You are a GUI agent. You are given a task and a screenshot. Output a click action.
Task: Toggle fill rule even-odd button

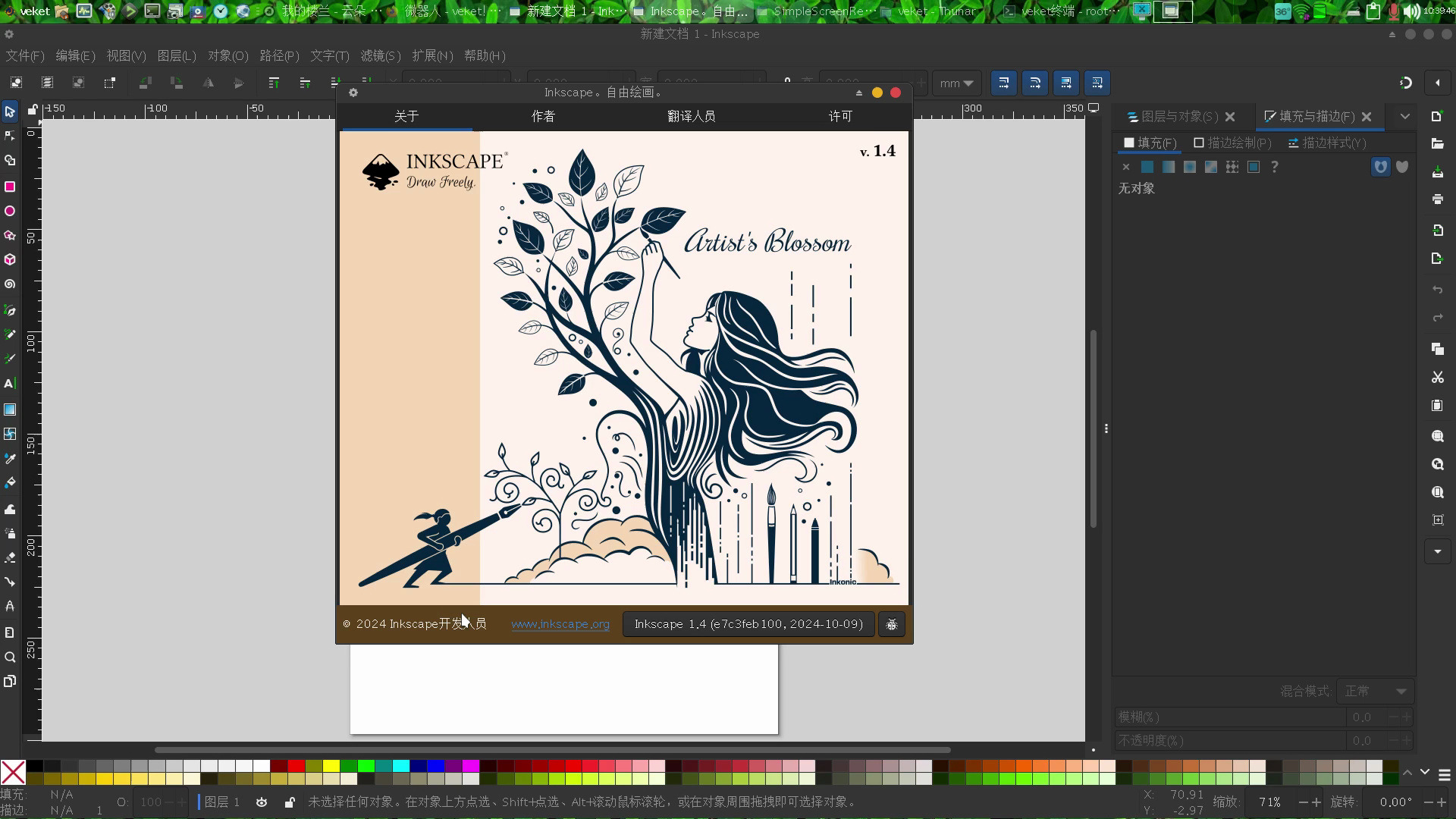[1381, 167]
